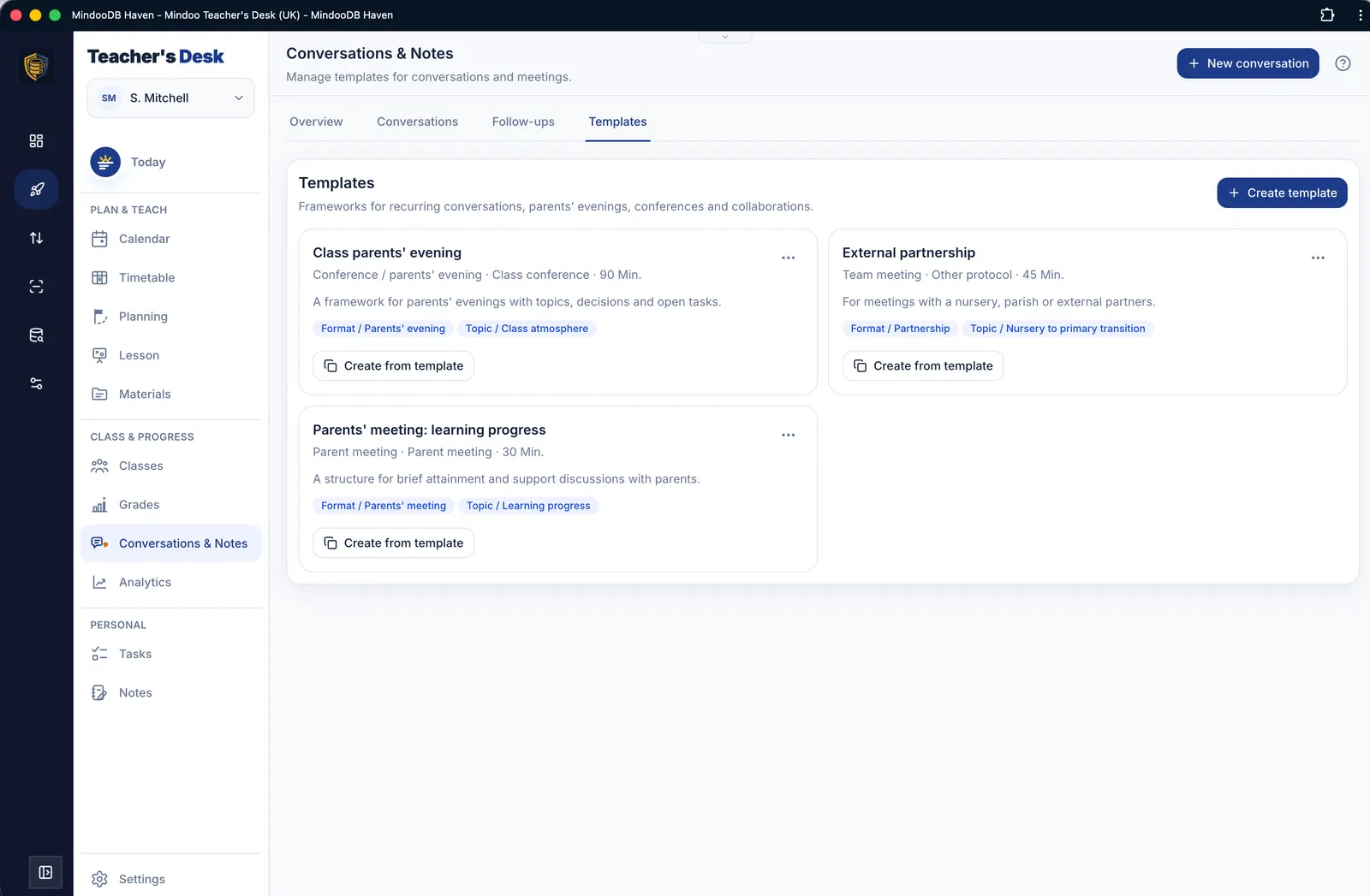
Task: Open options menu for External partnership
Action: 1318,258
